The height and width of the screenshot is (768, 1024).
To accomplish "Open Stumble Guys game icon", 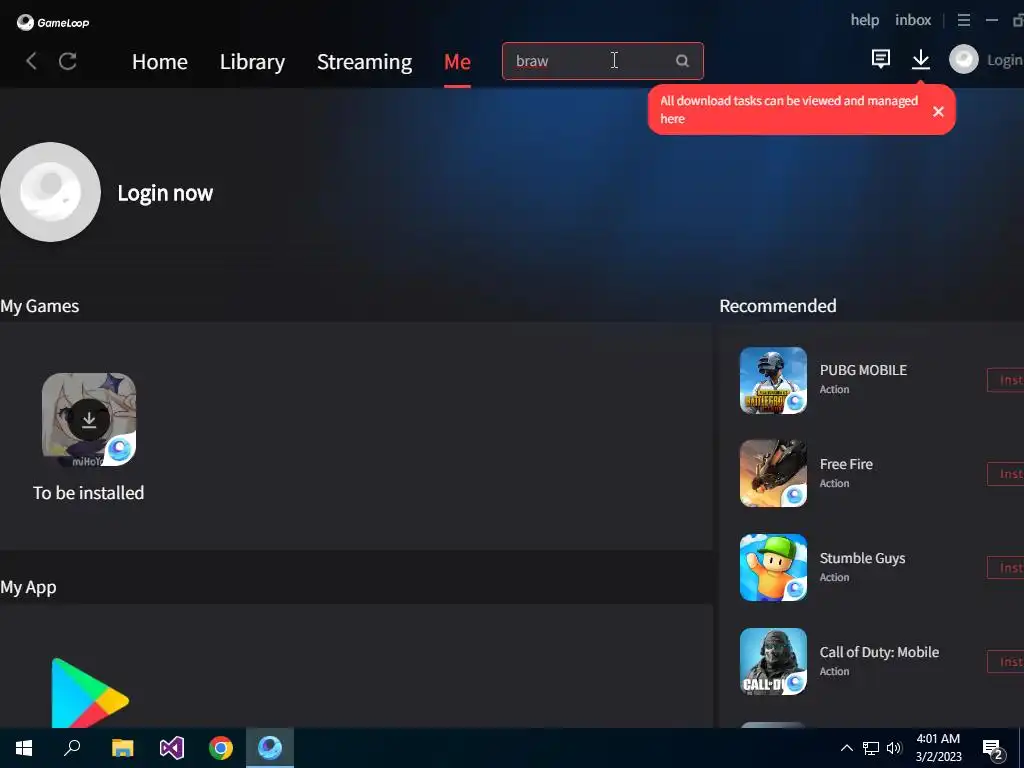I will tap(773, 568).
